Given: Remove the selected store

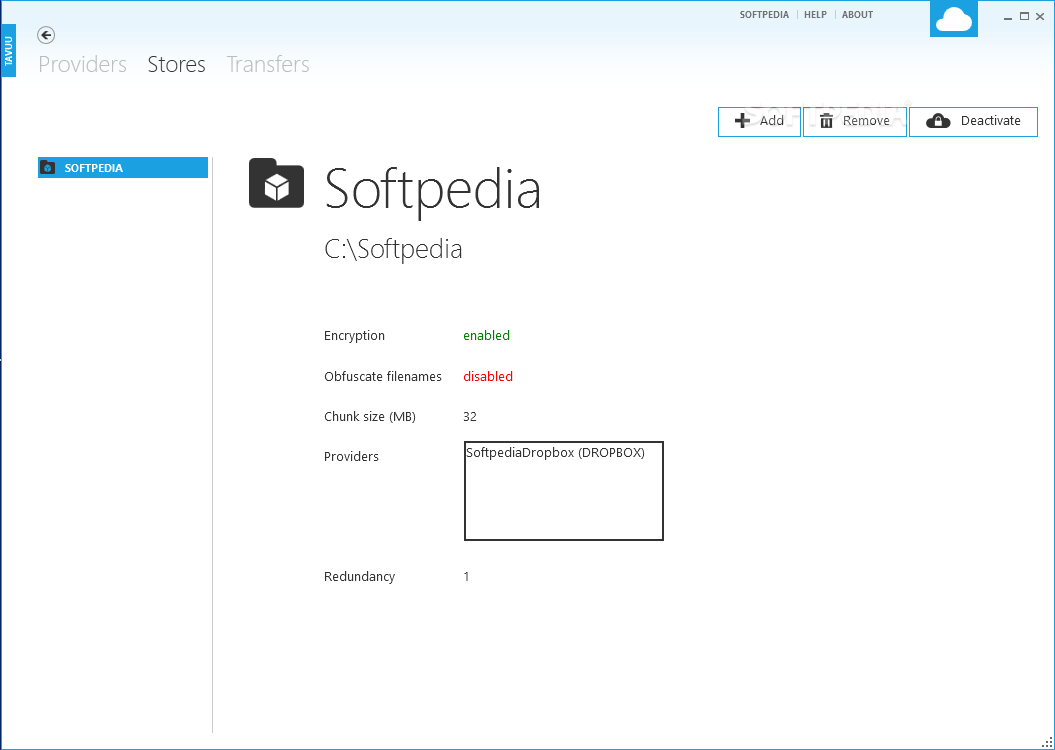Looking at the screenshot, I should [854, 121].
